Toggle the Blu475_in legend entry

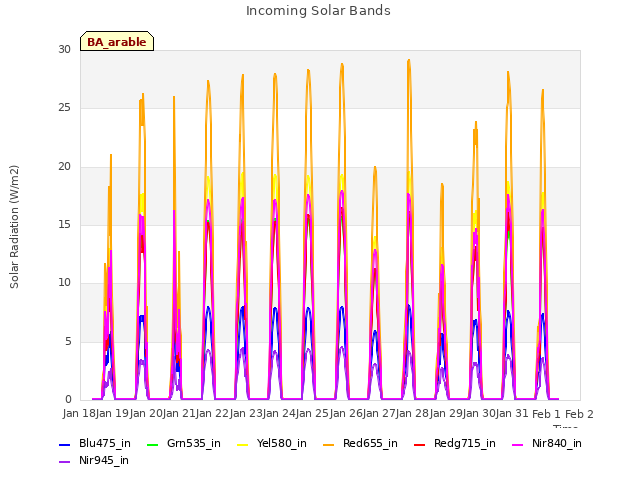point(95,443)
